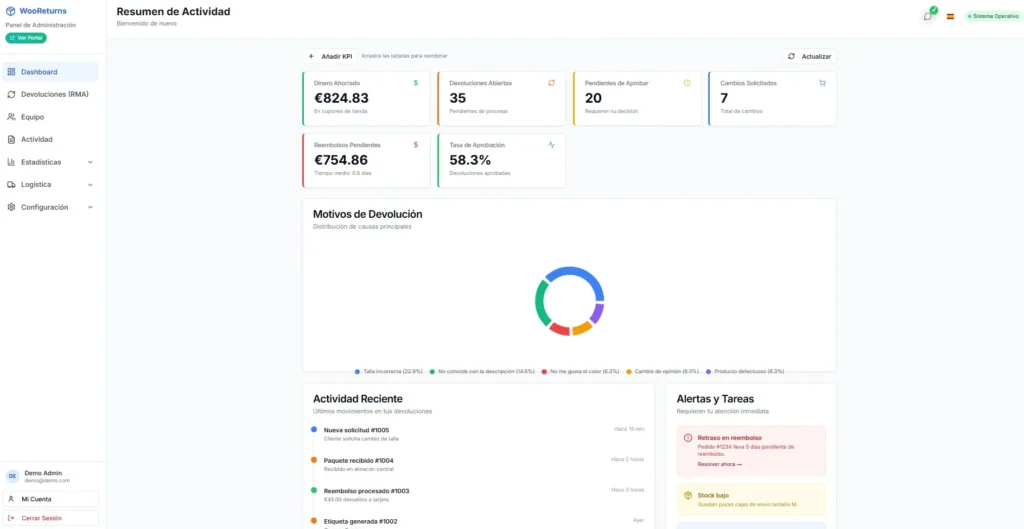This screenshot has height=529, width=1024.
Task: Open the Spanish flag language selector
Action: 950,16
